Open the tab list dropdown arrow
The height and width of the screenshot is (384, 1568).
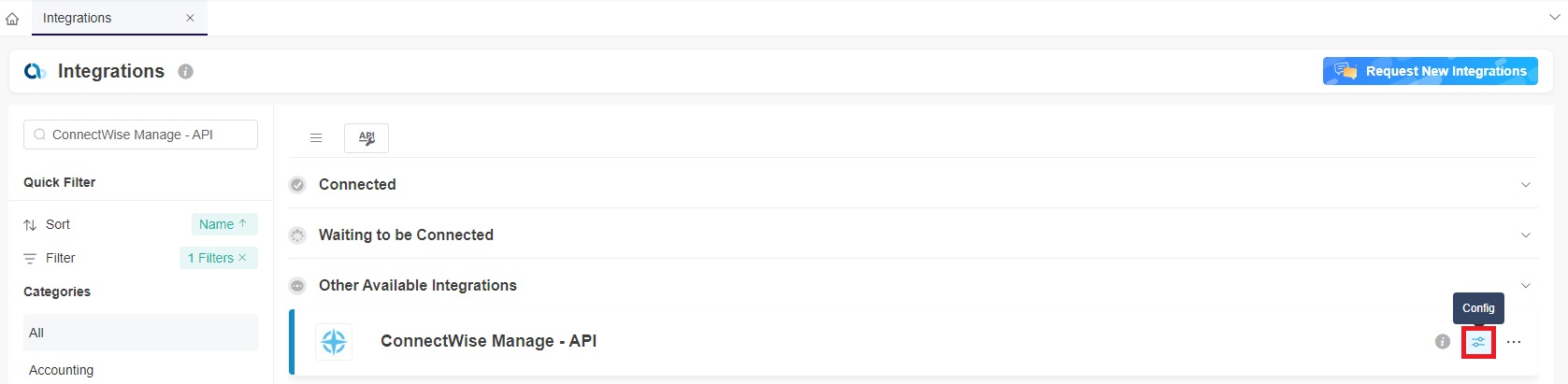(x=1555, y=18)
